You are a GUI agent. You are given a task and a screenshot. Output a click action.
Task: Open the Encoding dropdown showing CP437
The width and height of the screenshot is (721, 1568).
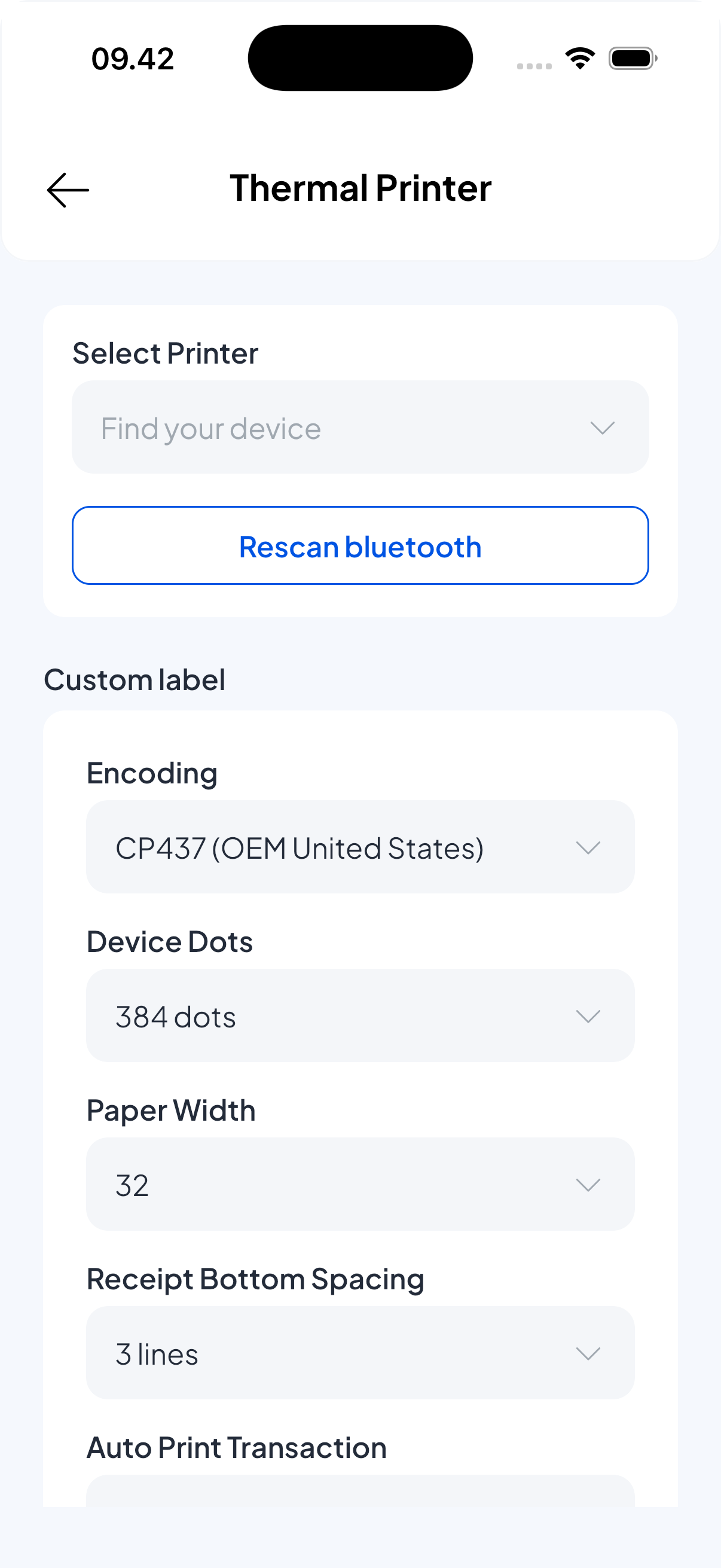coord(359,847)
